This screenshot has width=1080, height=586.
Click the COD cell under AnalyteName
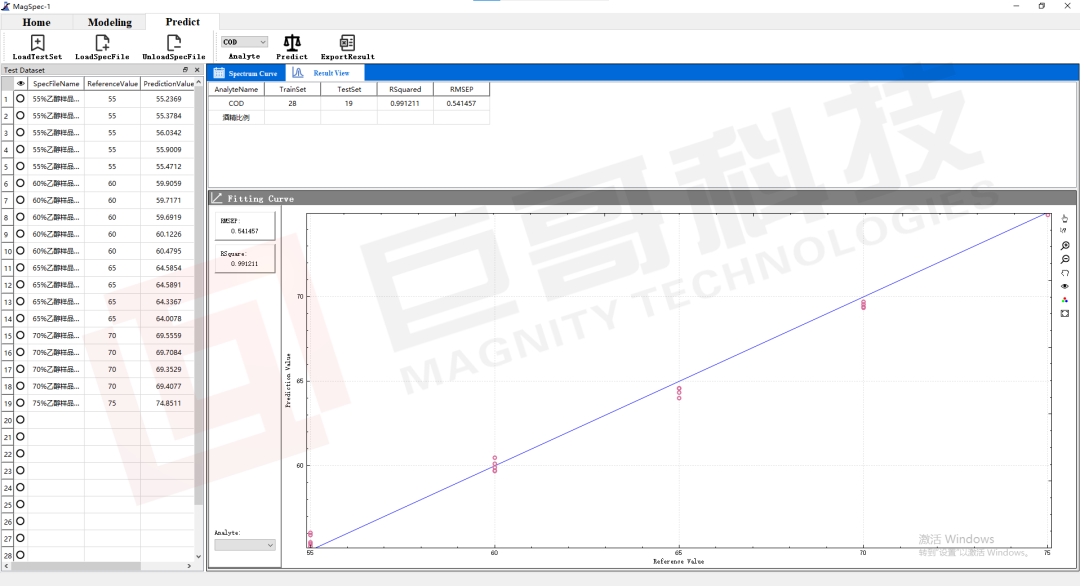click(236, 103)
